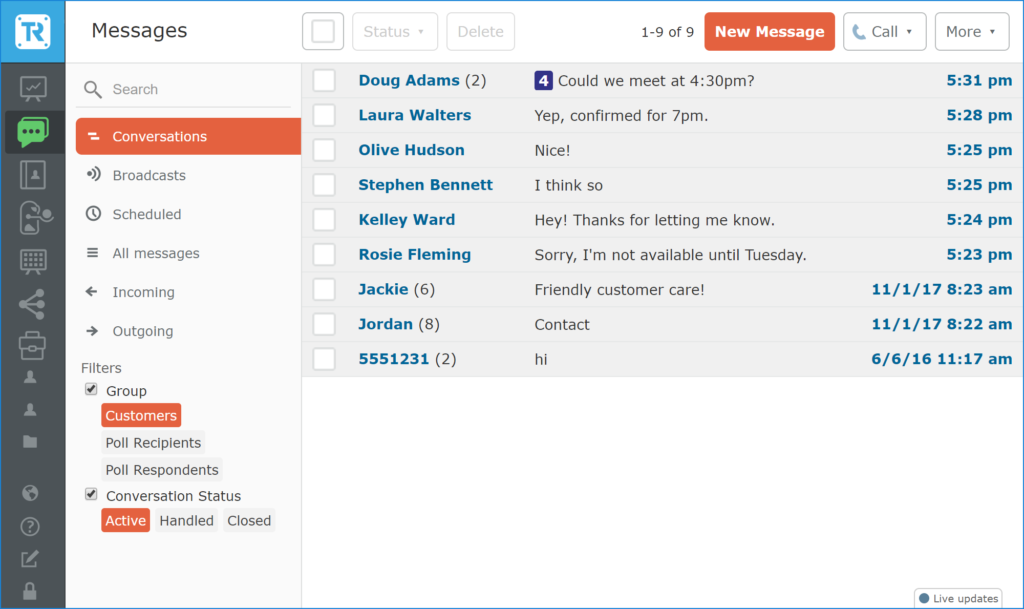Viewport: 1024px width, 609px height.
Task: Toggle the Closed conversation status filter
Action: point(248,520)
